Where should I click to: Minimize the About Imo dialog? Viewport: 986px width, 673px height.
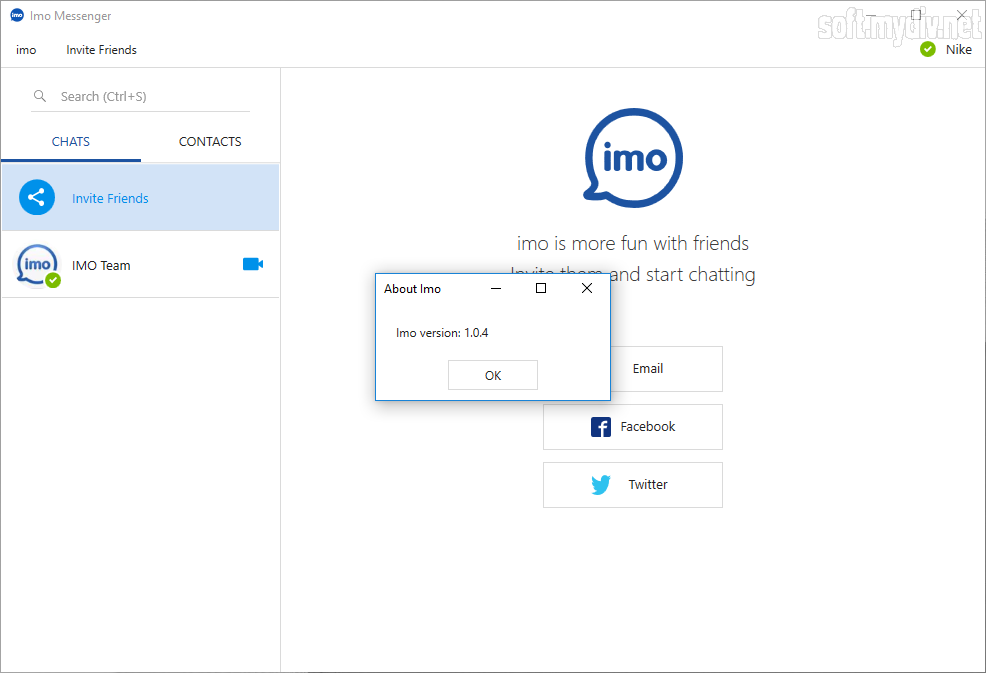coord(496,288)
